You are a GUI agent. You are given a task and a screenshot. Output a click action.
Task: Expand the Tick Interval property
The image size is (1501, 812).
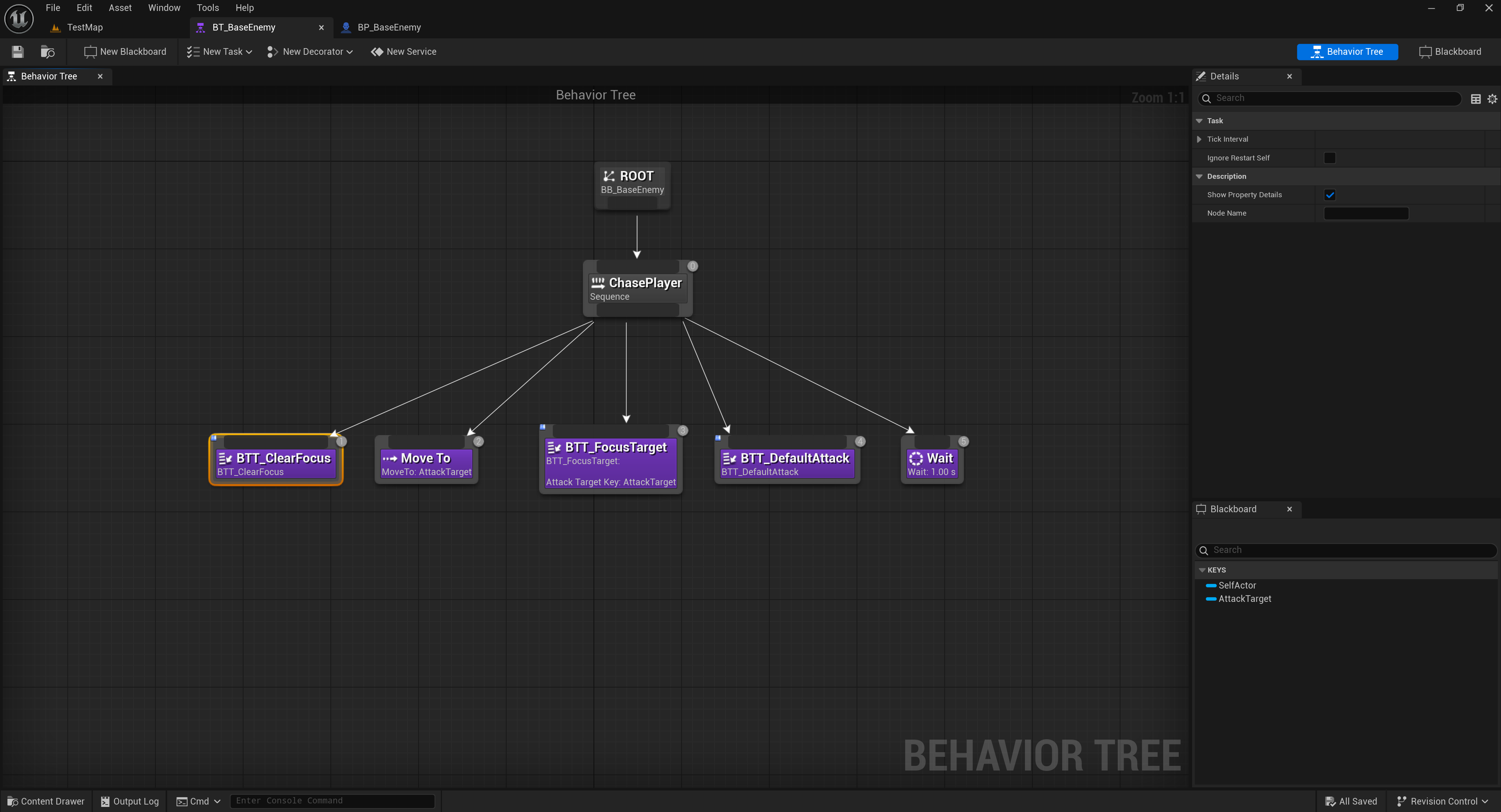[1199, 139]
